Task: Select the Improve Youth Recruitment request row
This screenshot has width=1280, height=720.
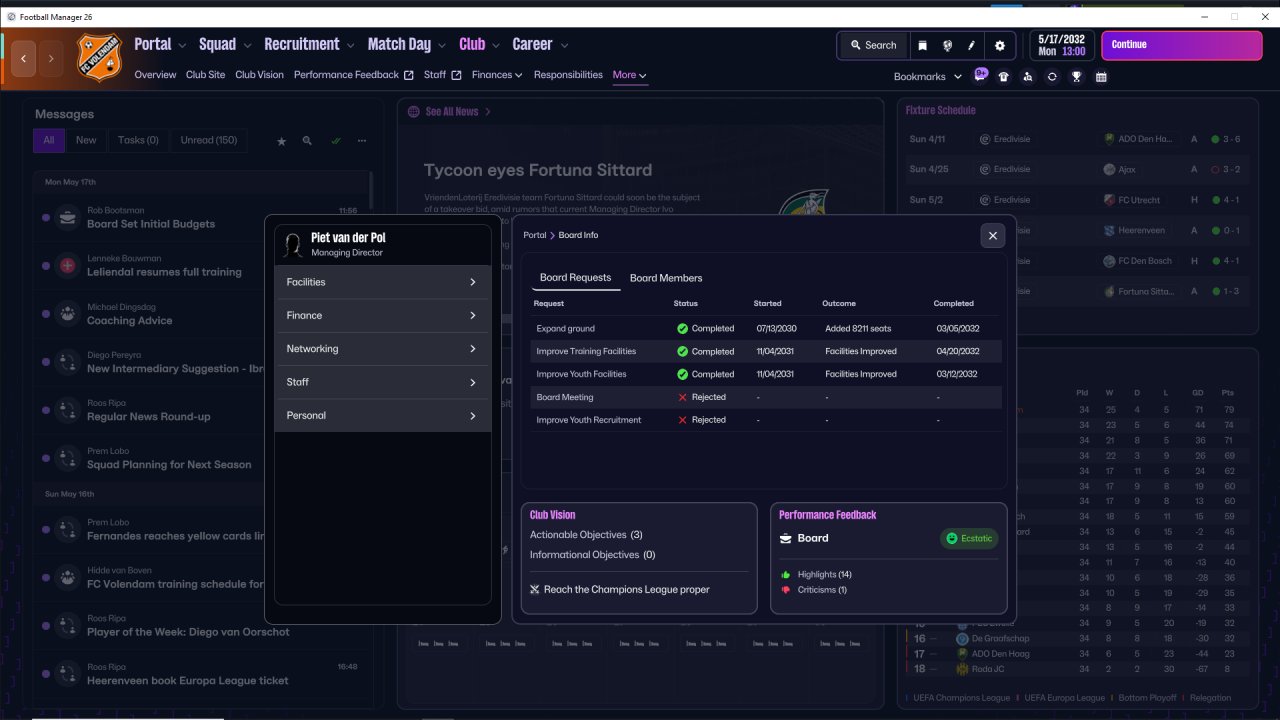Action: click(767, 420)
